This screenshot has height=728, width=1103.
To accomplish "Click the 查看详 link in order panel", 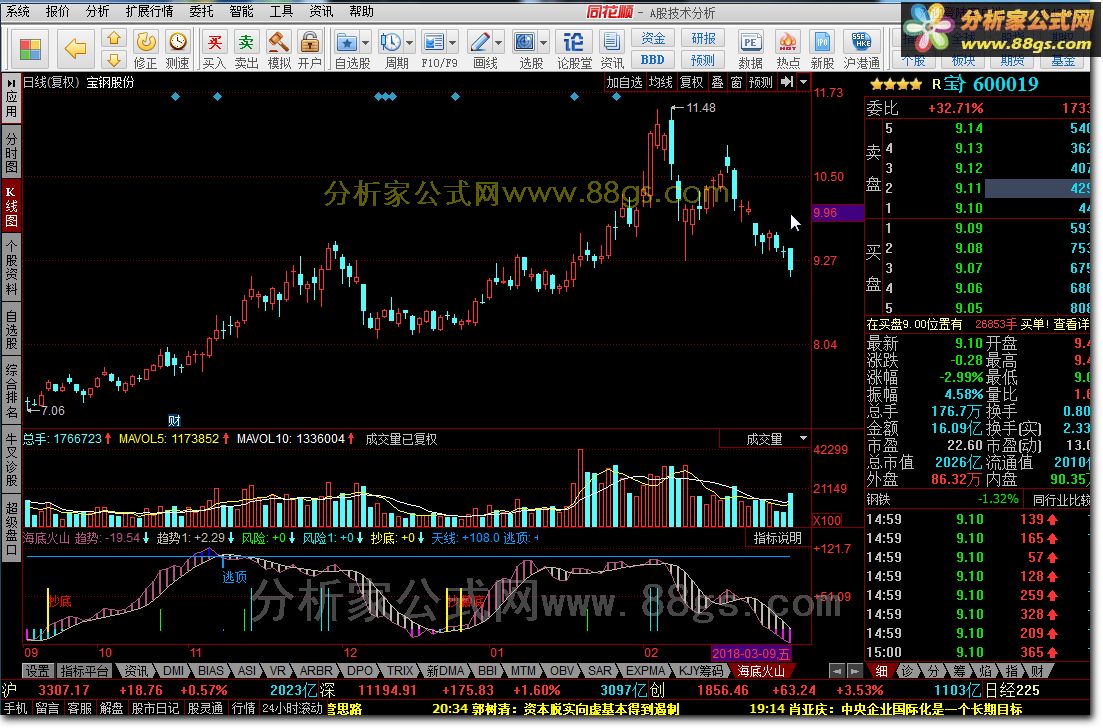I will click(1071, 324).
